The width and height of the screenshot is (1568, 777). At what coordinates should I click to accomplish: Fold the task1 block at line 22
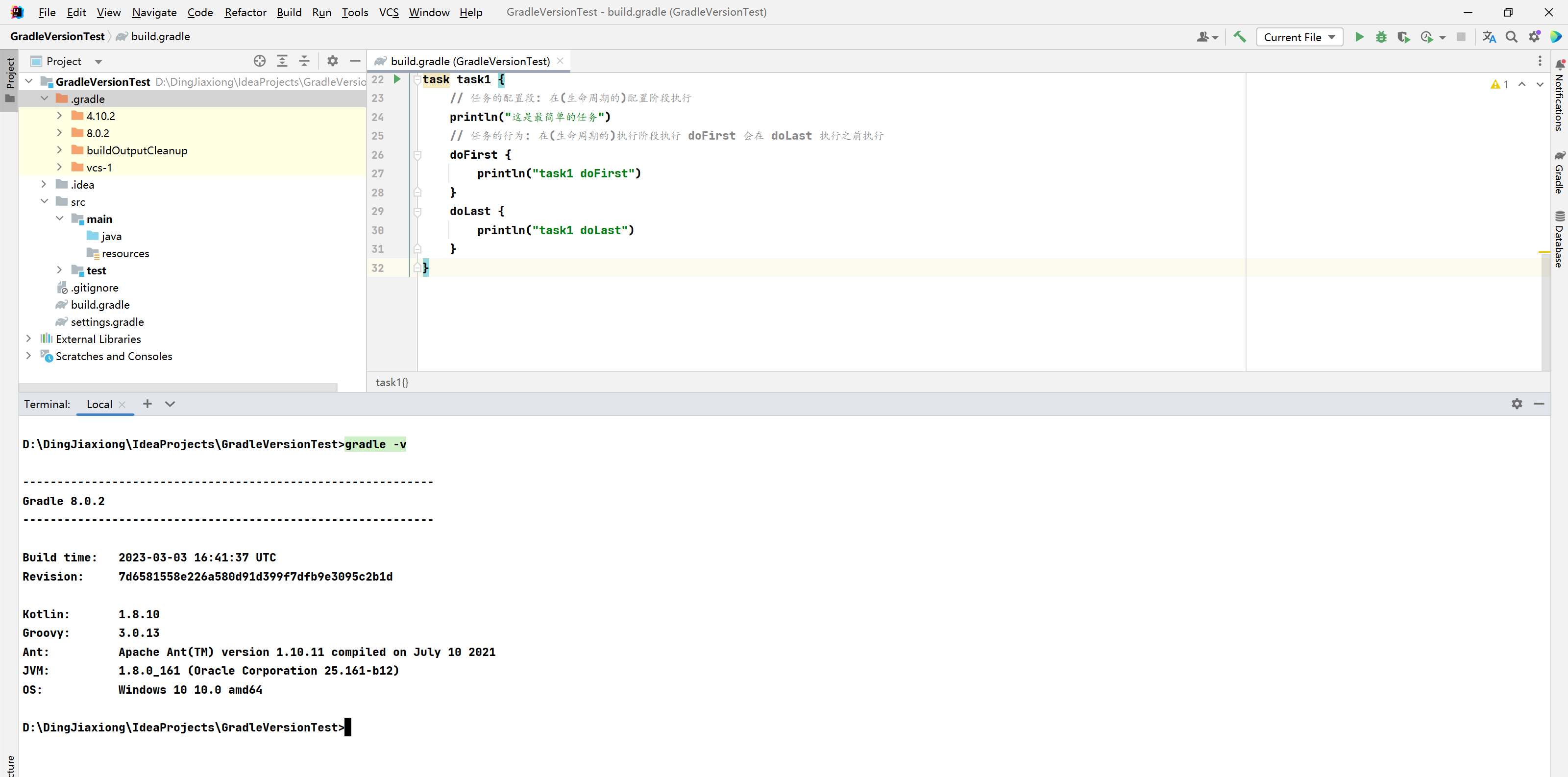417,80
